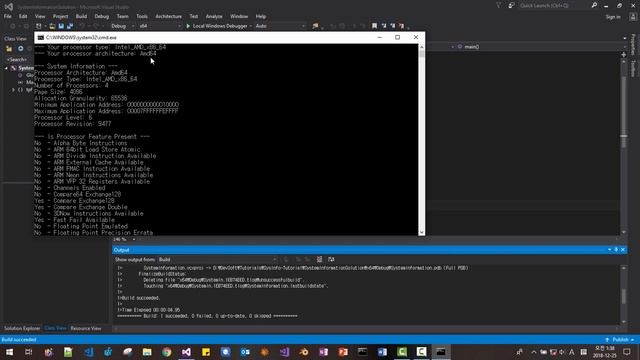Open the Project menu
This screenshot has width=640, height=360.
coord(60,16)
